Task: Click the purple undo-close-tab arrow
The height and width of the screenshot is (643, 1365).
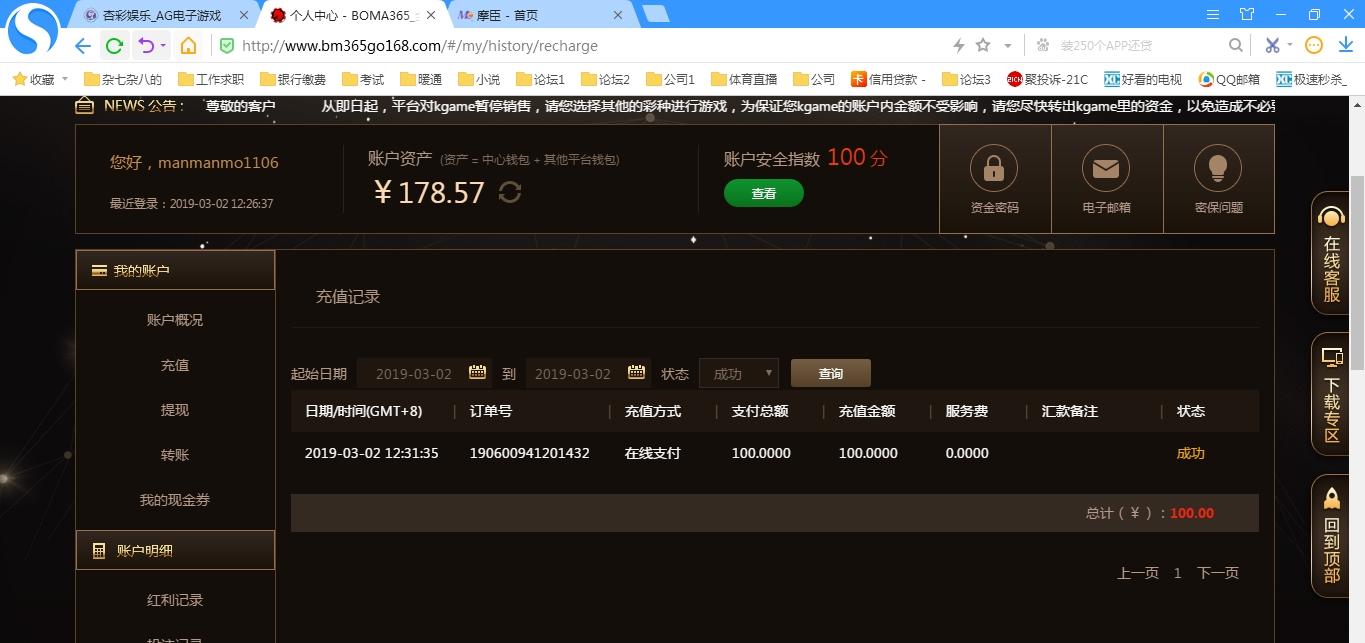Action: (x=146, y=46)
